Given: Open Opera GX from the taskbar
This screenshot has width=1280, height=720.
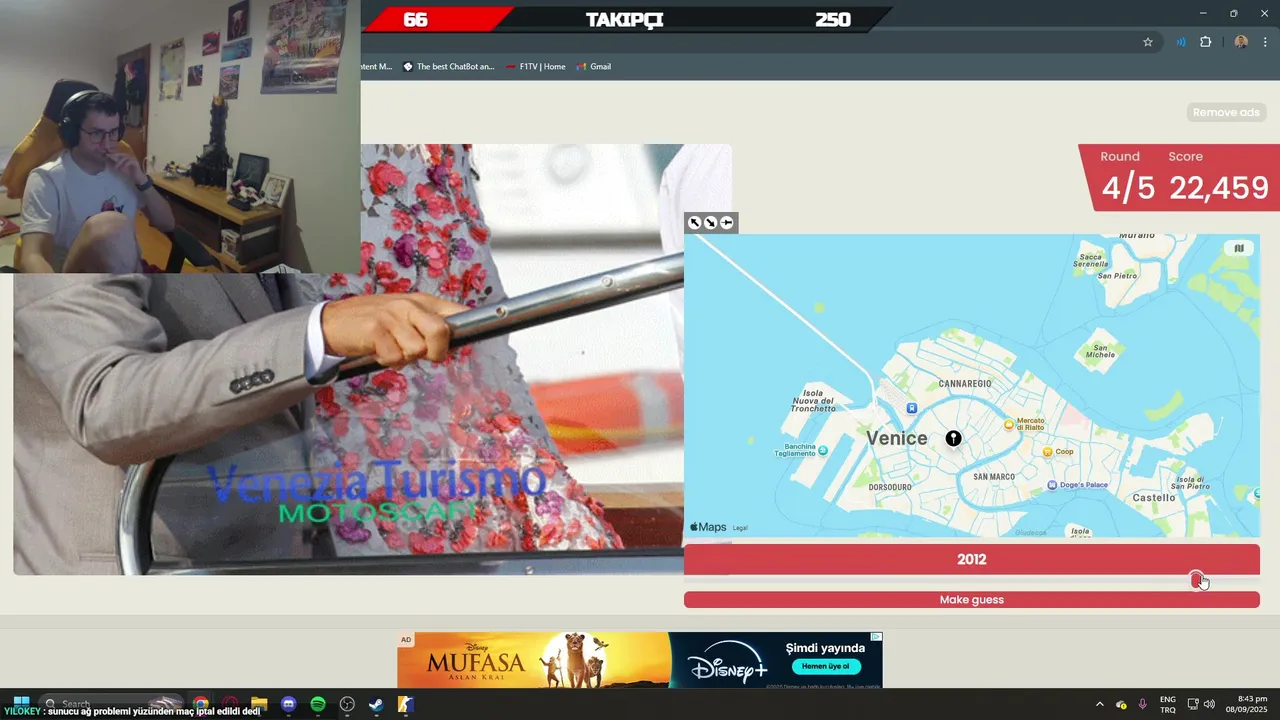Looking at the screenshot, I should 230,704.
